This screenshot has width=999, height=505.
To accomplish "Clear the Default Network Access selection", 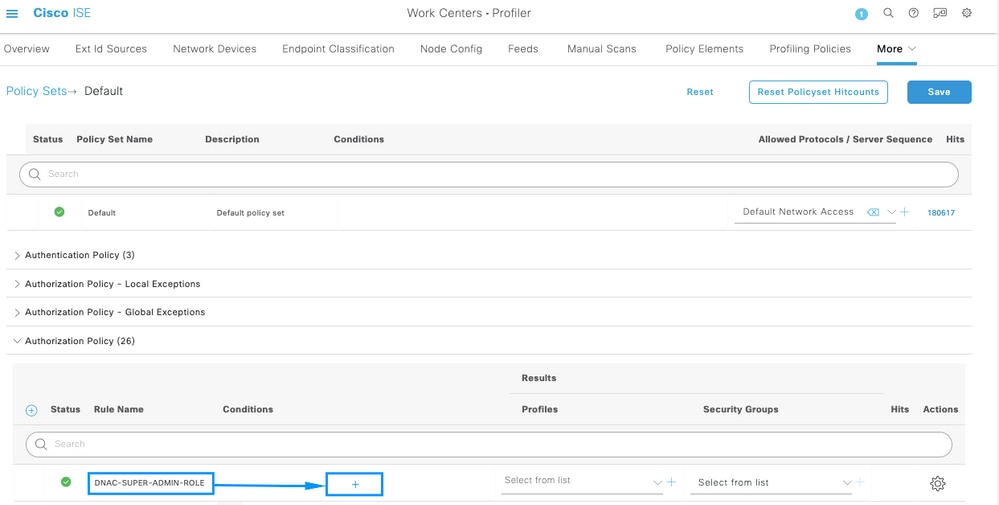I will click(x=873, y=212).
